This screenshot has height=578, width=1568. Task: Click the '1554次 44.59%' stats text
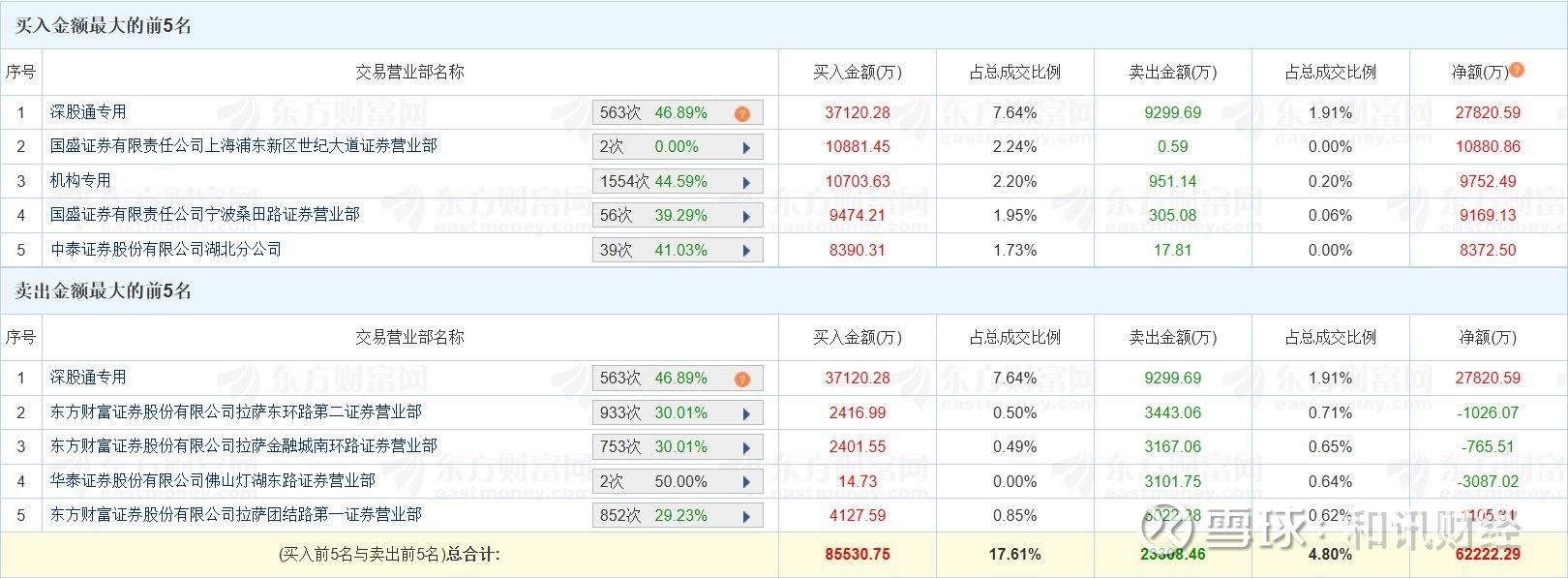(653, 182)
